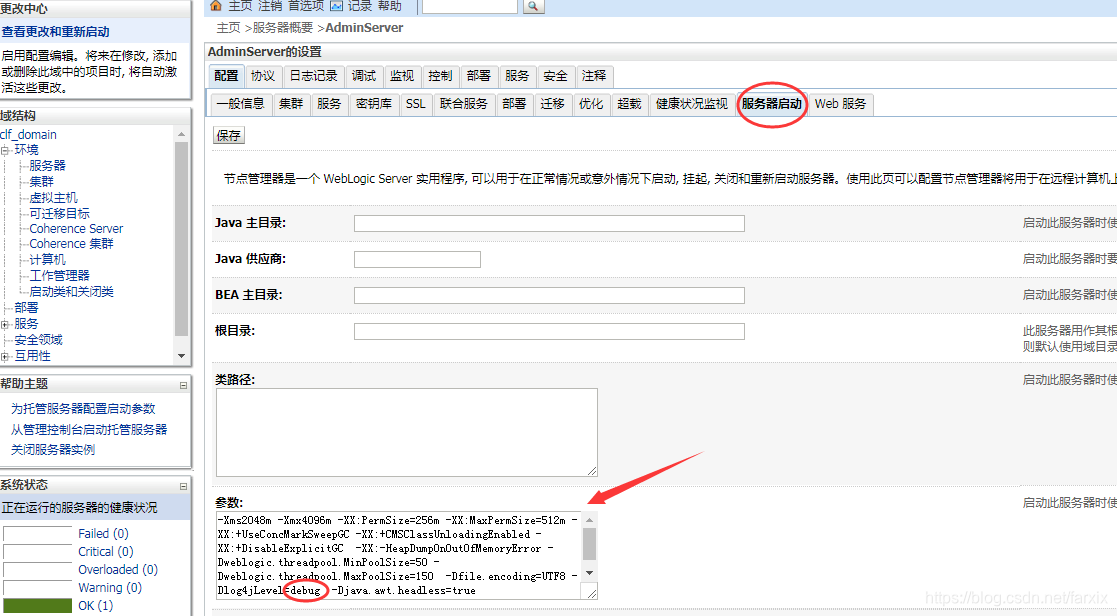This screenshot has width=1117, height=616.
Task: Click 主页 breadcrumb link
Action: tap(229, 28)
